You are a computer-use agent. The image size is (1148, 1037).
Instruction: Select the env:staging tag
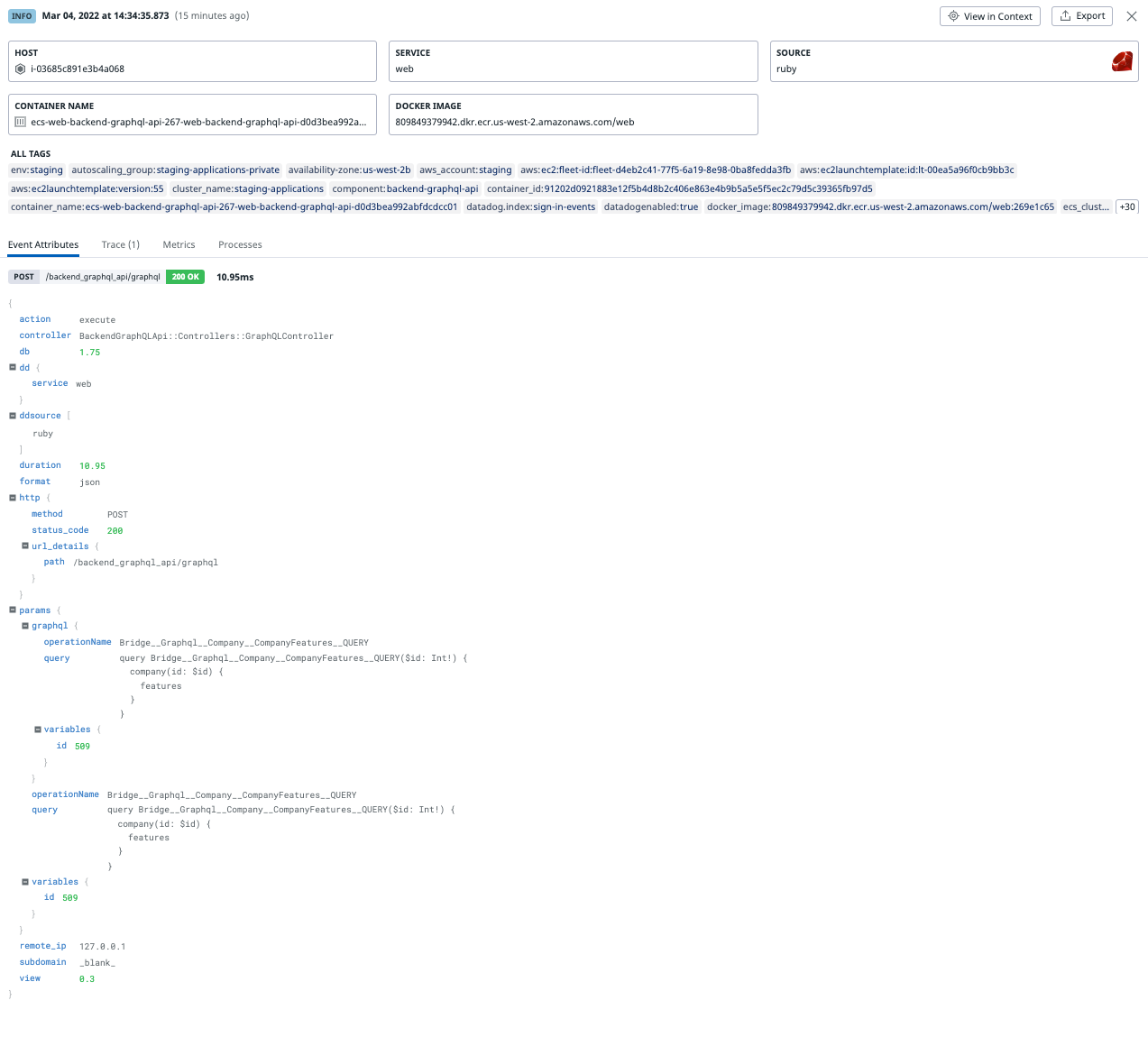[x=36, y=170]
